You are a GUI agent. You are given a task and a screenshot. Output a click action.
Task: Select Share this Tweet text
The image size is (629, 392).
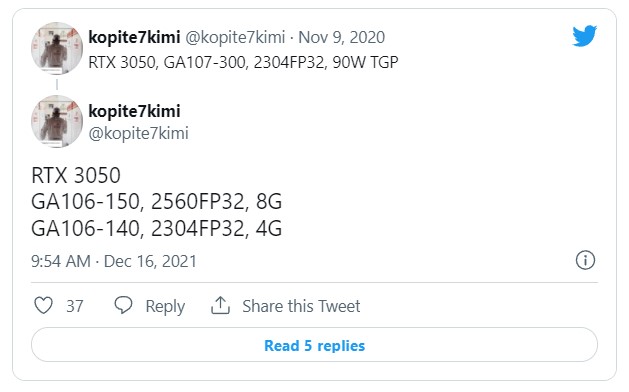pos(301,306)
